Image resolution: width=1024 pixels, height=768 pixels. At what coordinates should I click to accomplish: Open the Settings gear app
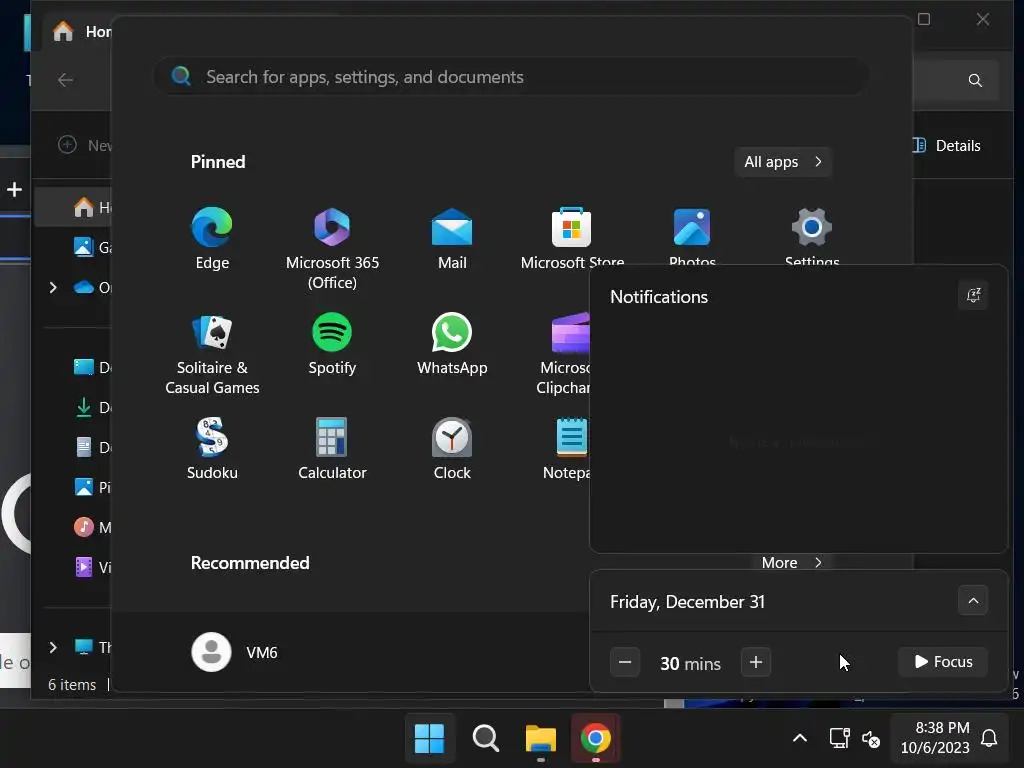tap(812, 235)
